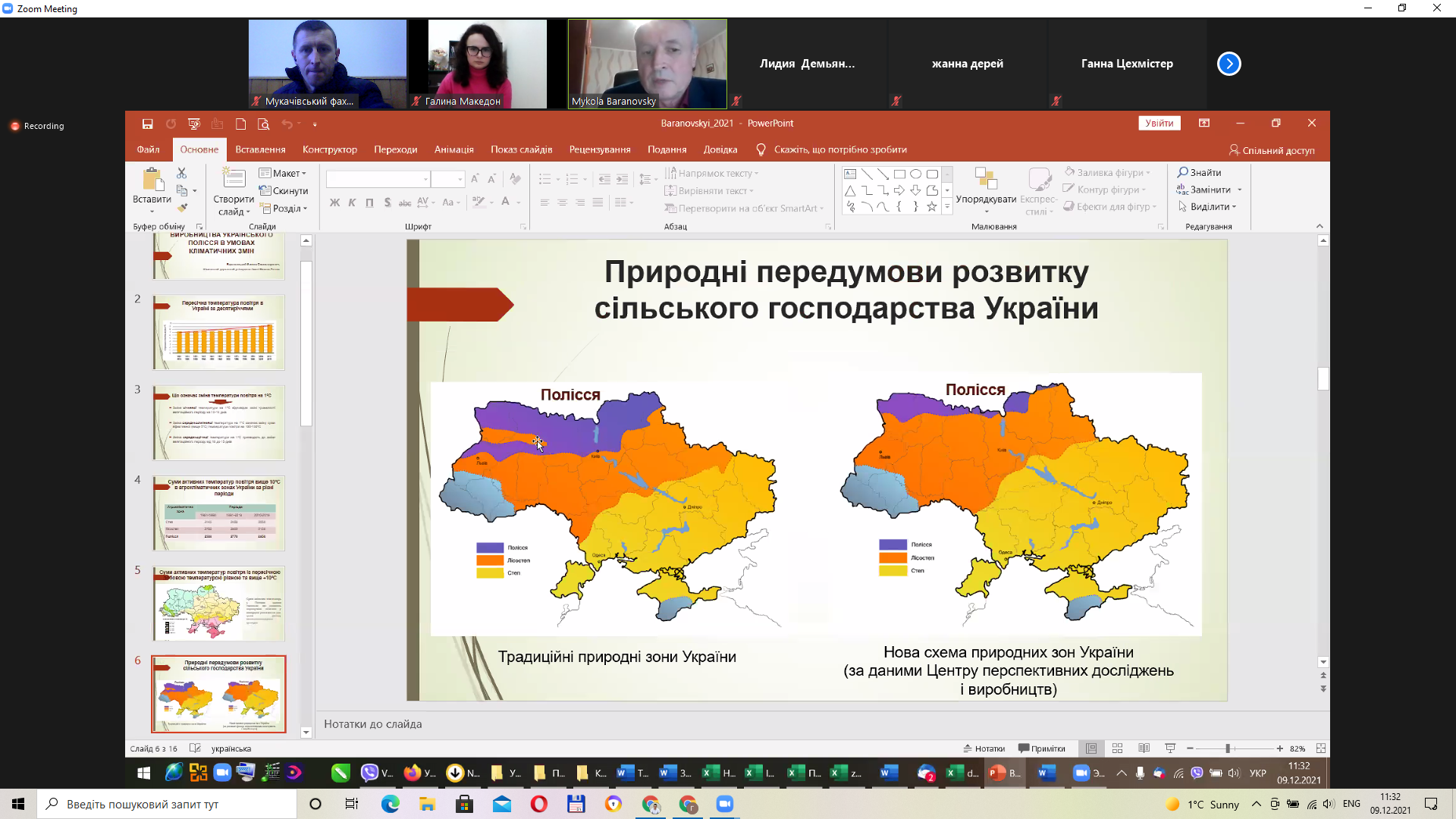Save the presentation with the floppy icon
The image size is (1456, 819).
147,124
